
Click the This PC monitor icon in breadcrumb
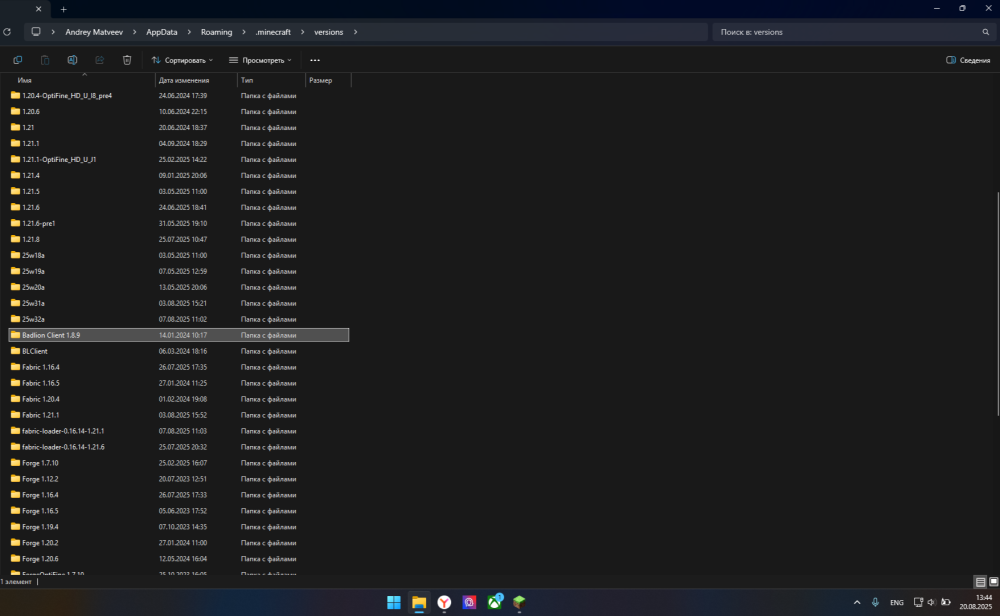pyautogui.click(x=36, y=32)
